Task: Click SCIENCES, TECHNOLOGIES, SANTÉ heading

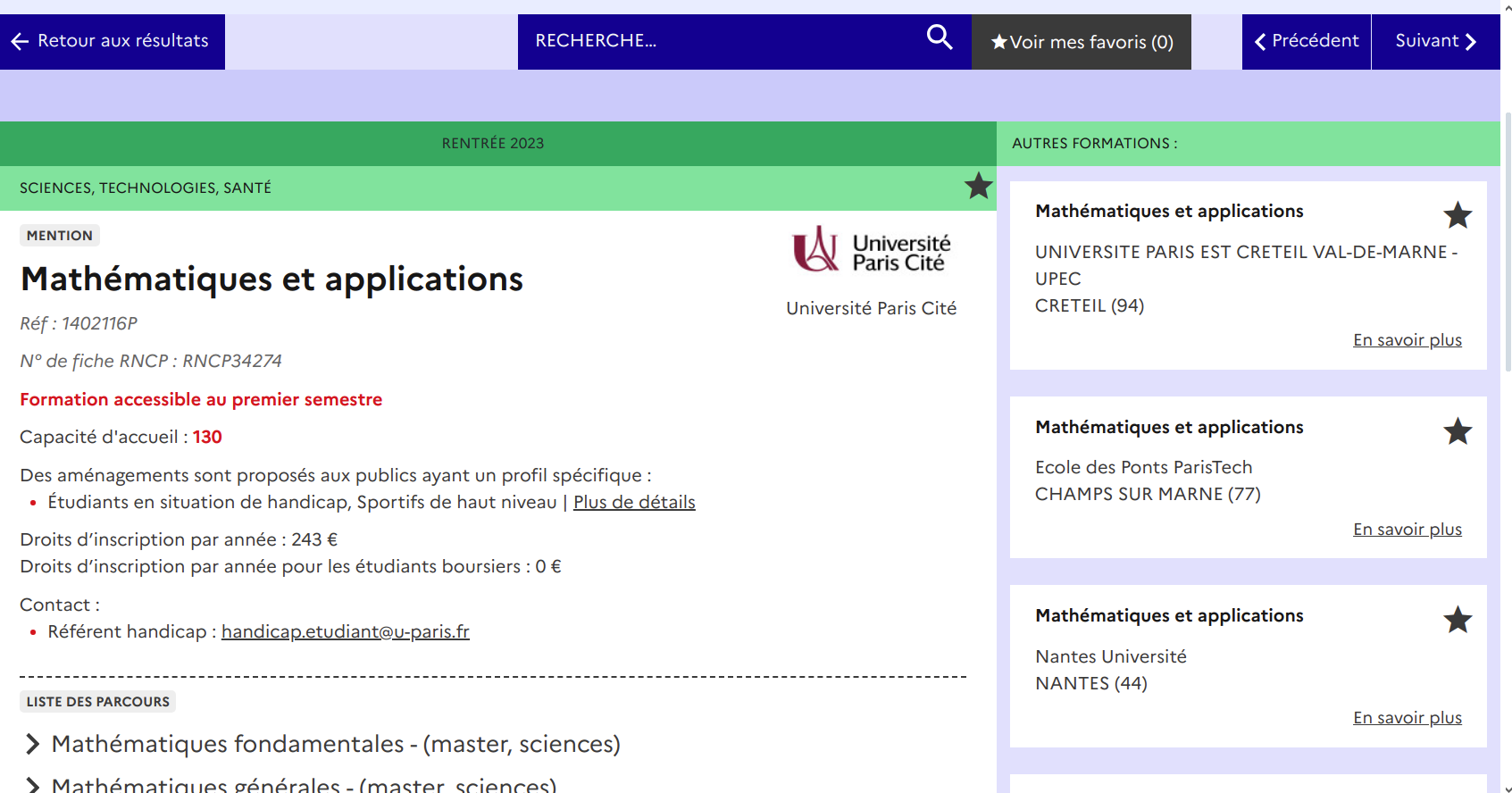Action: (146, 188)
